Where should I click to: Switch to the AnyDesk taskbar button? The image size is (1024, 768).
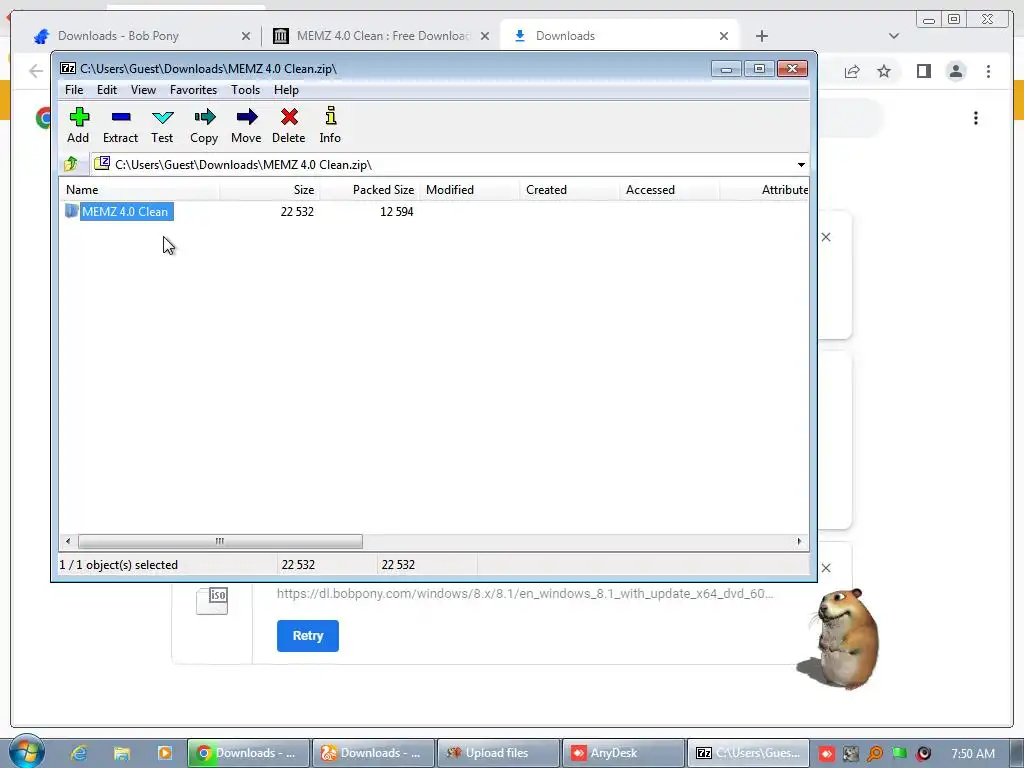(623, 753)
